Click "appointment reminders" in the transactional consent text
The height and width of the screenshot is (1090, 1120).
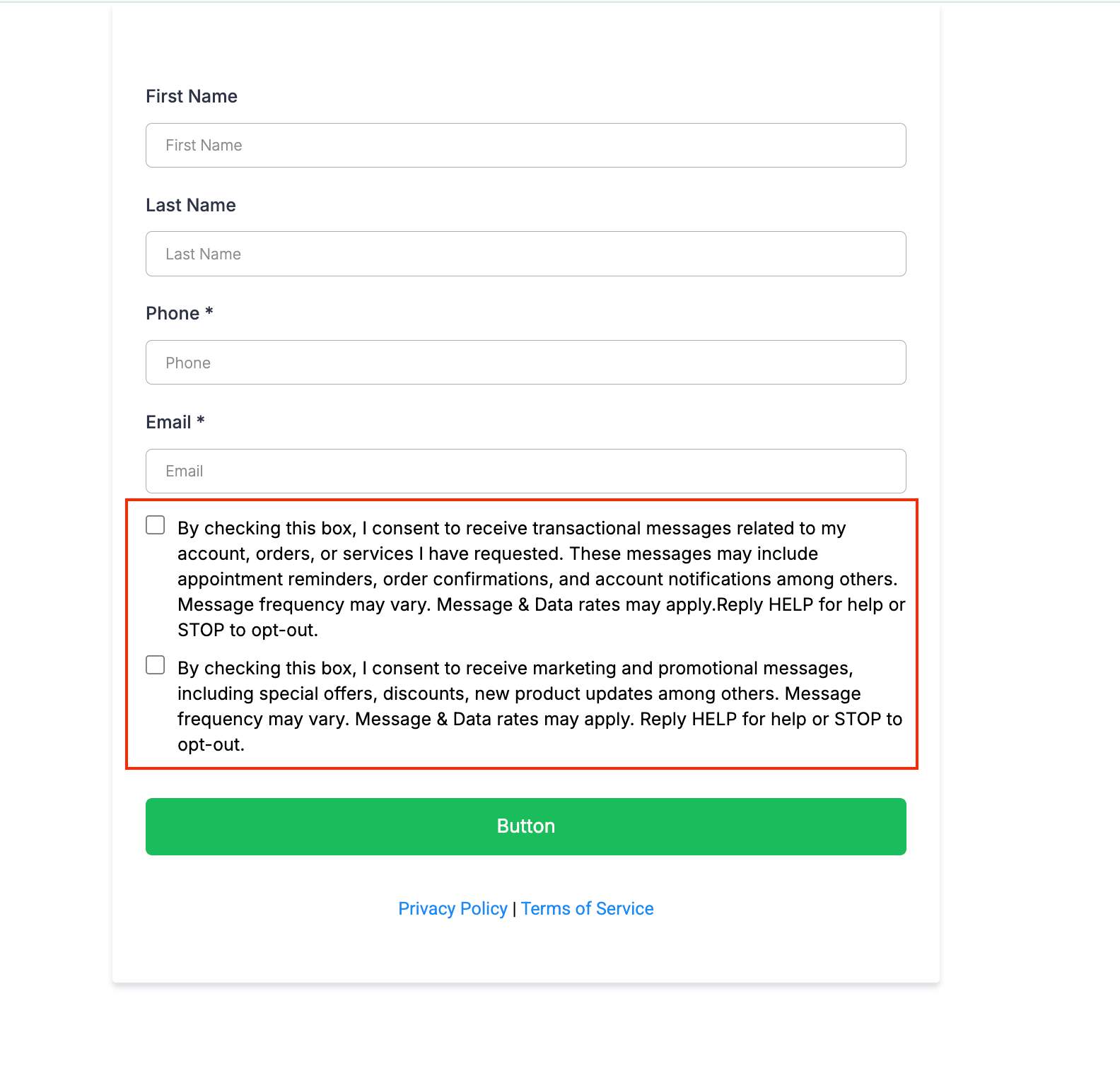pyautogui.click(x=276, y=580)
